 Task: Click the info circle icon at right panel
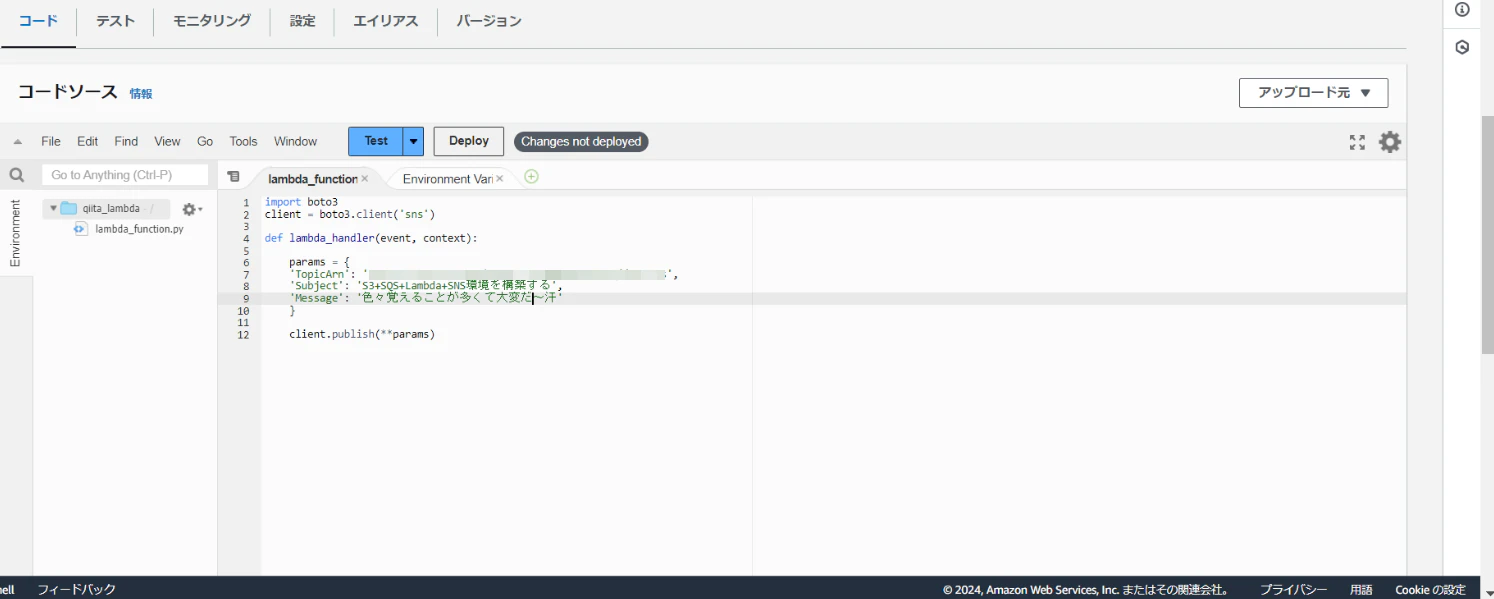point(1462,10)
